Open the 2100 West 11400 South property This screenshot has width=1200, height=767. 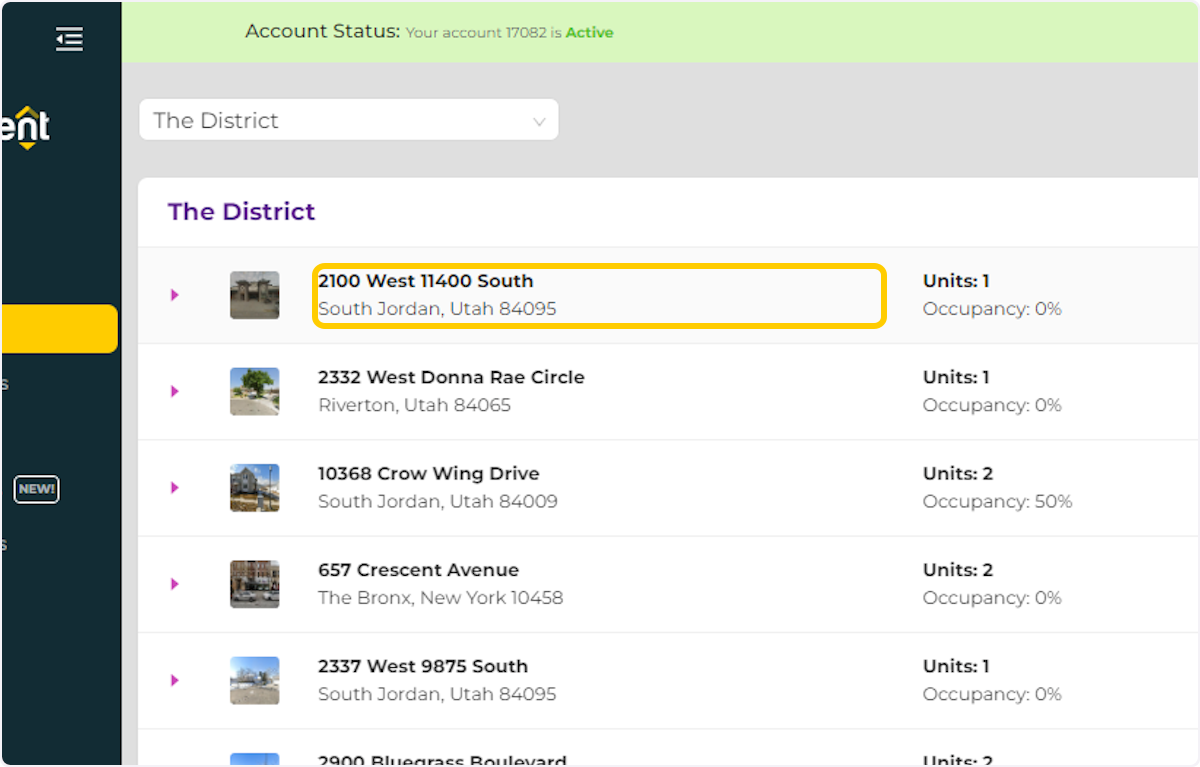[425, 281]
